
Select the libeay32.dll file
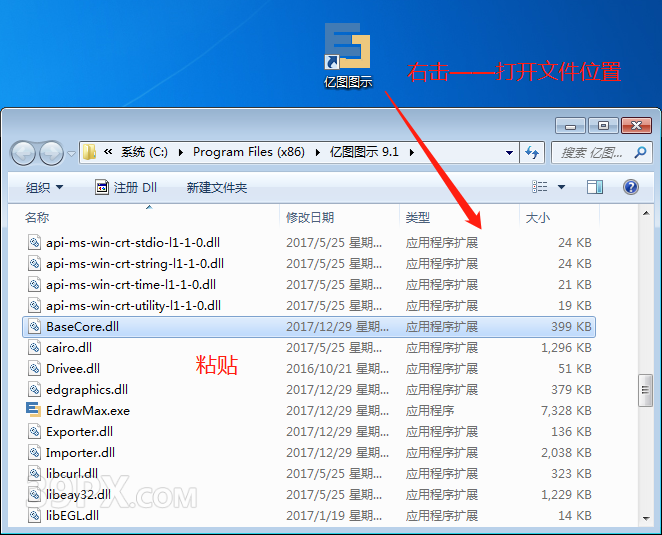(x=78, y=495)
